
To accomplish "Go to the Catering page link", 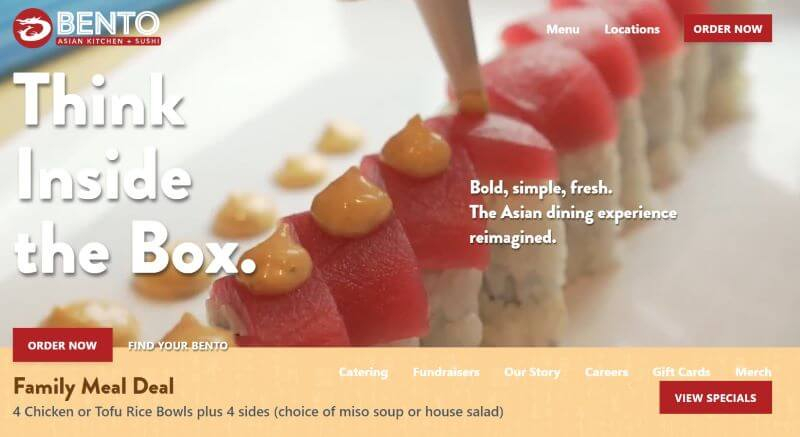I will tap(363, 372).
